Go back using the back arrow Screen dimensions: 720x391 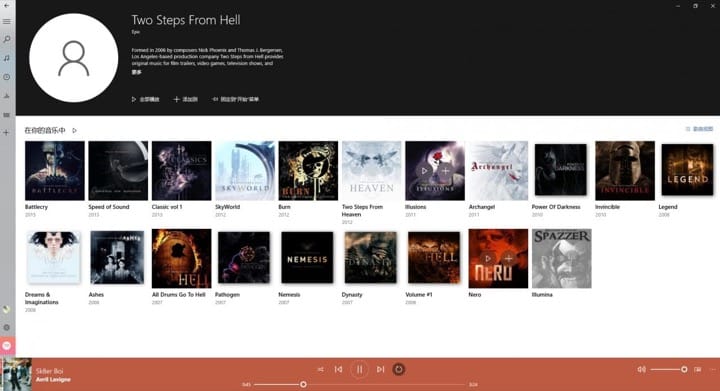(x=6, y=6)
